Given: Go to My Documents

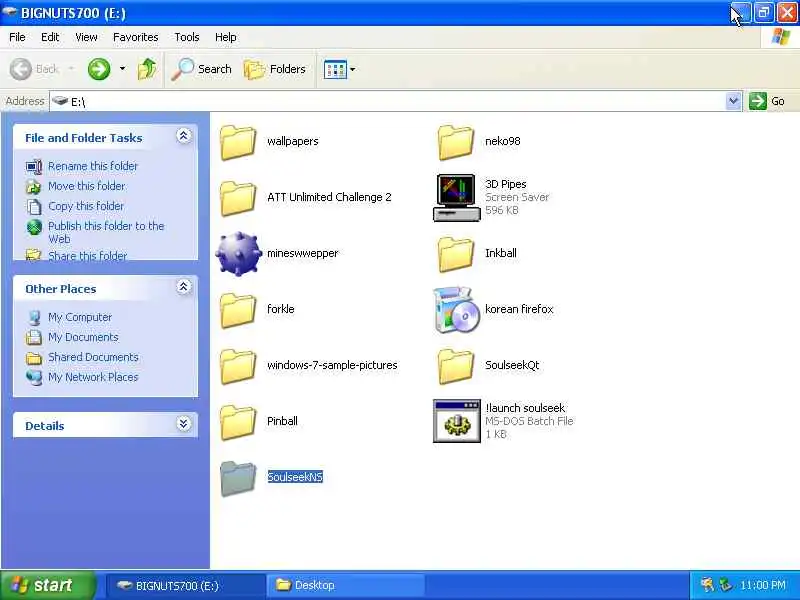Looking at the screenshot, I should pos(83,337).
